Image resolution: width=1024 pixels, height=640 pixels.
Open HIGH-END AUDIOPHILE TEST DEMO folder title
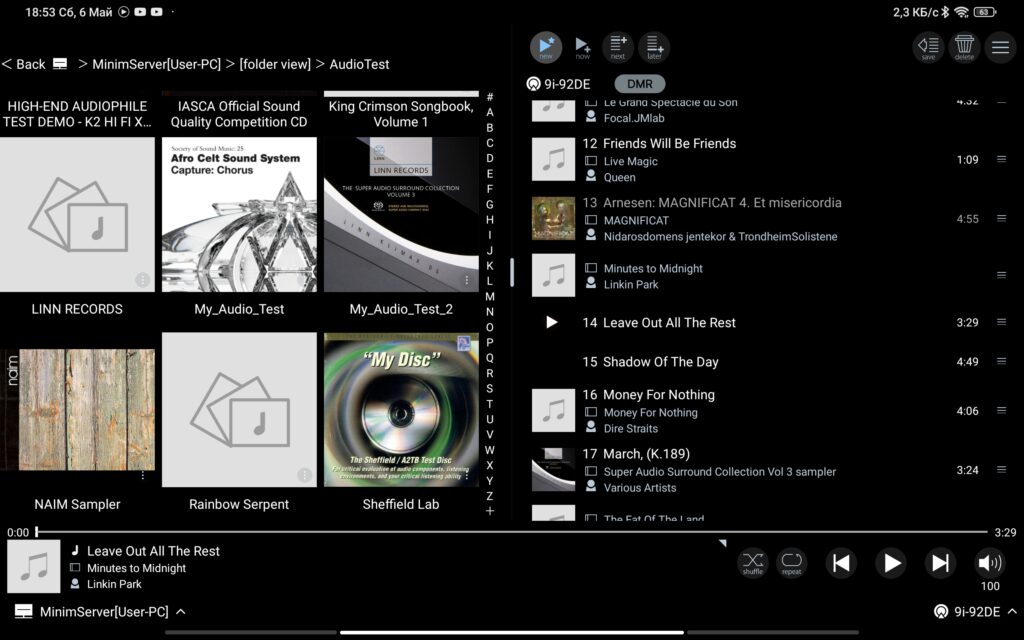77,114
